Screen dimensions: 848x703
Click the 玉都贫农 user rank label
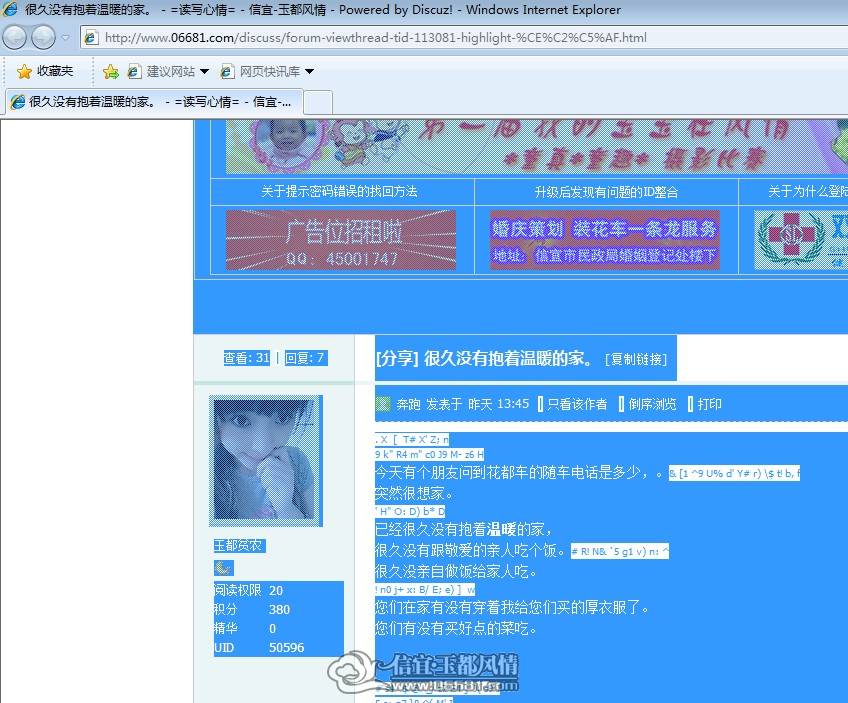238,546
